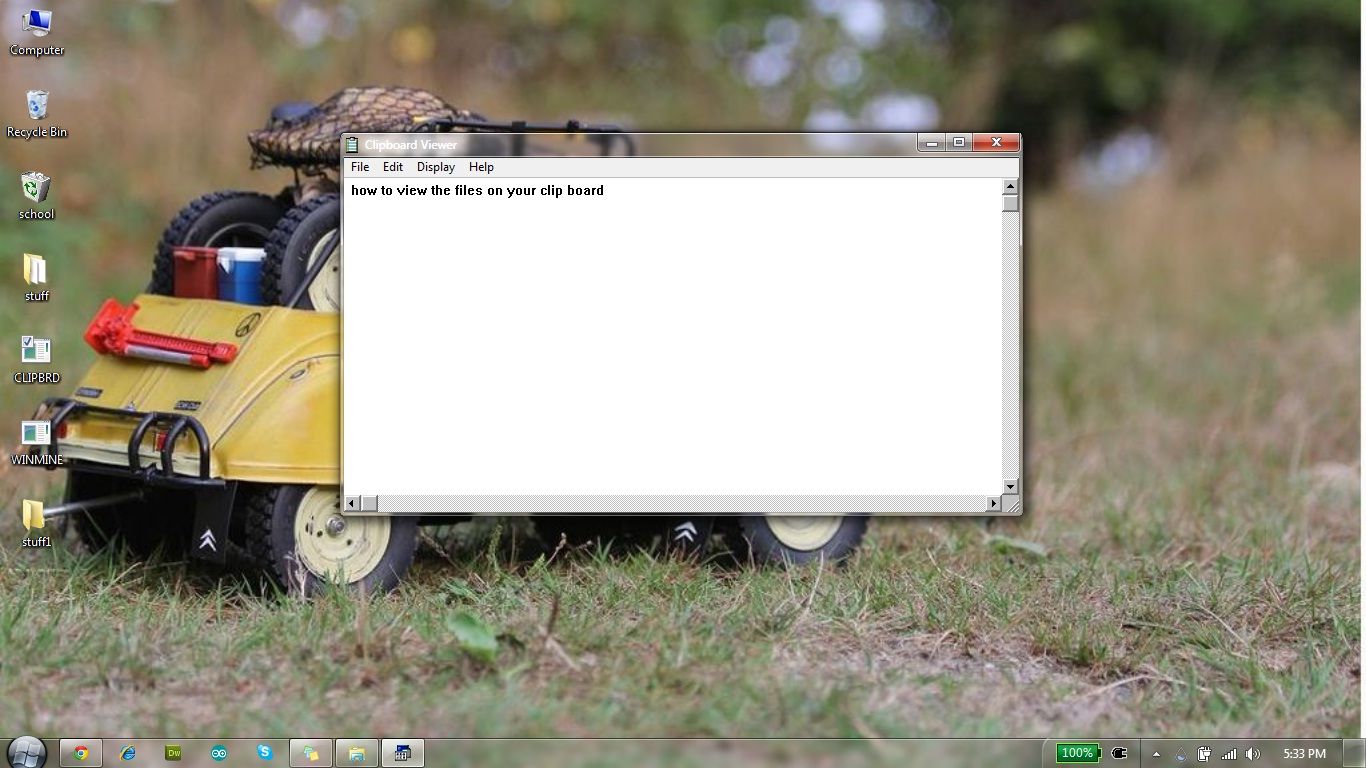The image size is (1366, 768).
Task: Select the active Clipboard Viewer taskbar icon
Action: (x=402, y=753)
